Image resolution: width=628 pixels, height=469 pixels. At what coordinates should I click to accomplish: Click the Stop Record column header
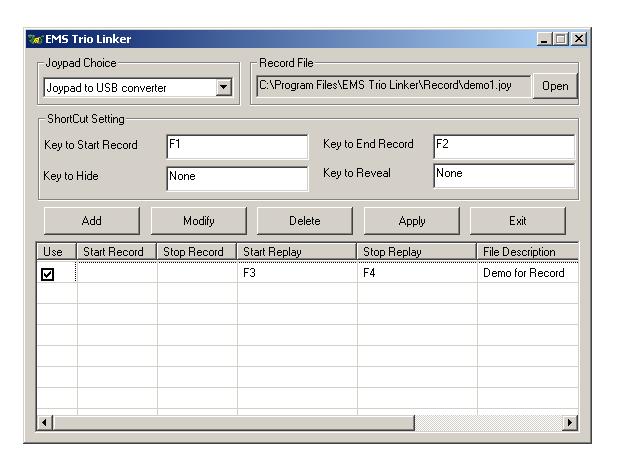pyautogui.click(x=196, y=252)
